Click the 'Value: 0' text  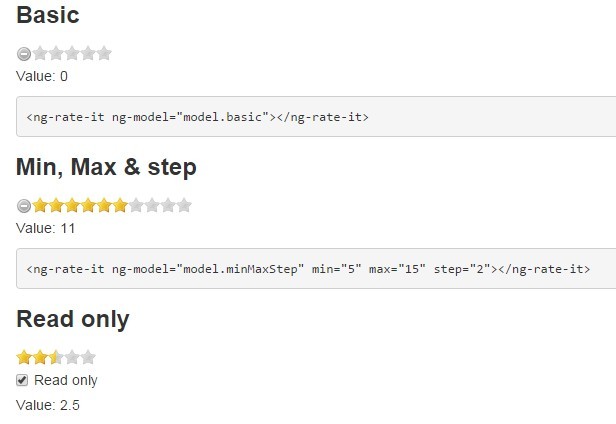(42, 76)
